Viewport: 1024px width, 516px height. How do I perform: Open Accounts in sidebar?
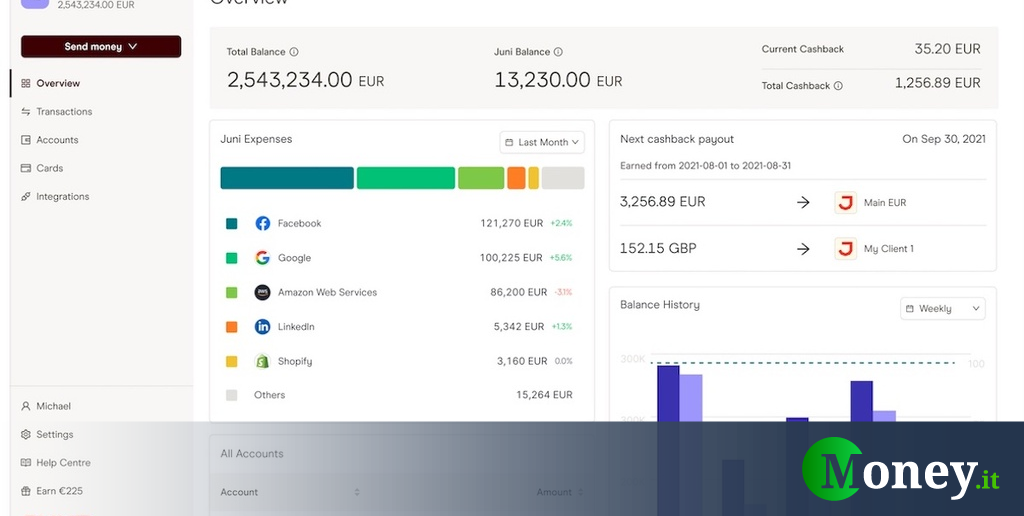click(57, 140)
